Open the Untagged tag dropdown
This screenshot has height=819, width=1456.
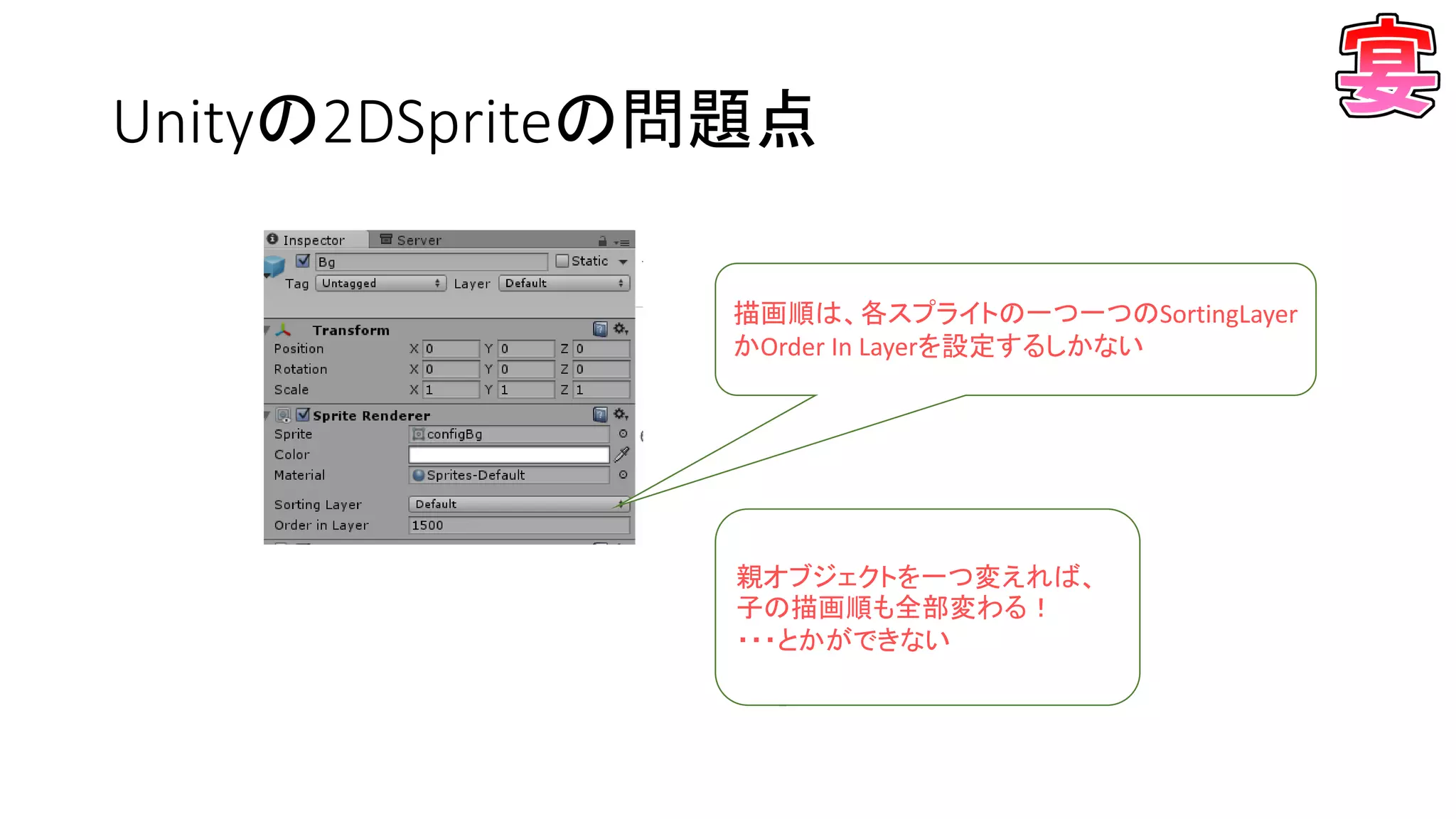(380, 283)
